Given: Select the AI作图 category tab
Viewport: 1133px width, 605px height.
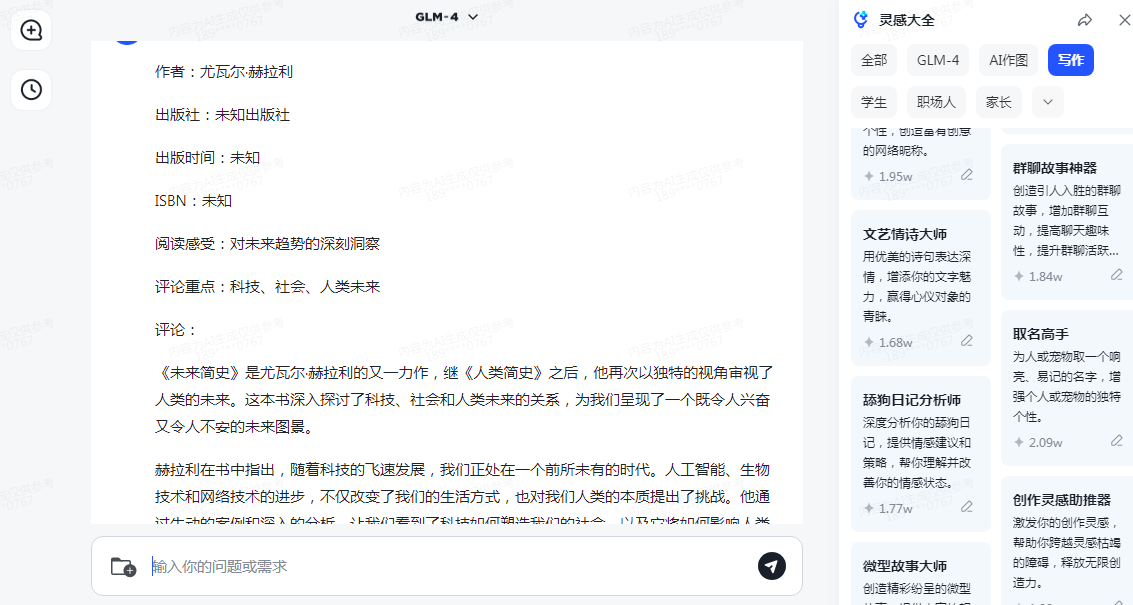Looking at the screenshot, I should (x=1008, y=60).
